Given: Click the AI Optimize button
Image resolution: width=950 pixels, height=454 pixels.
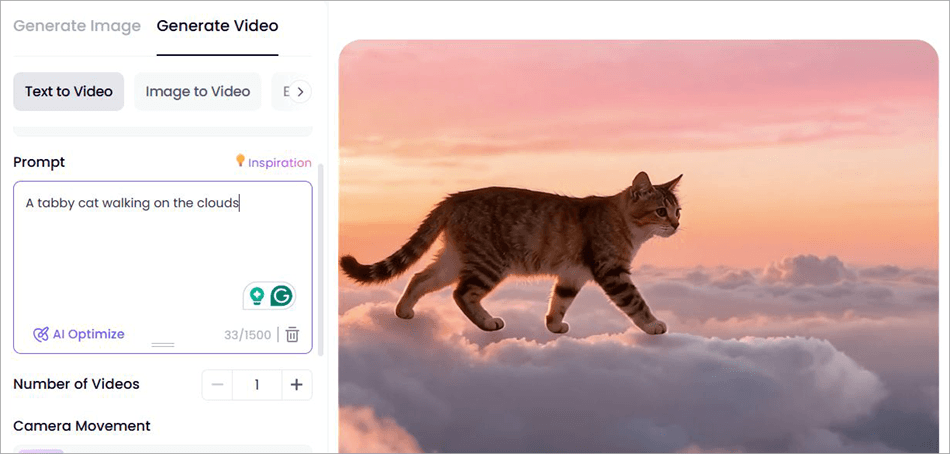Looking at the screenshot, I should [79, 334].
